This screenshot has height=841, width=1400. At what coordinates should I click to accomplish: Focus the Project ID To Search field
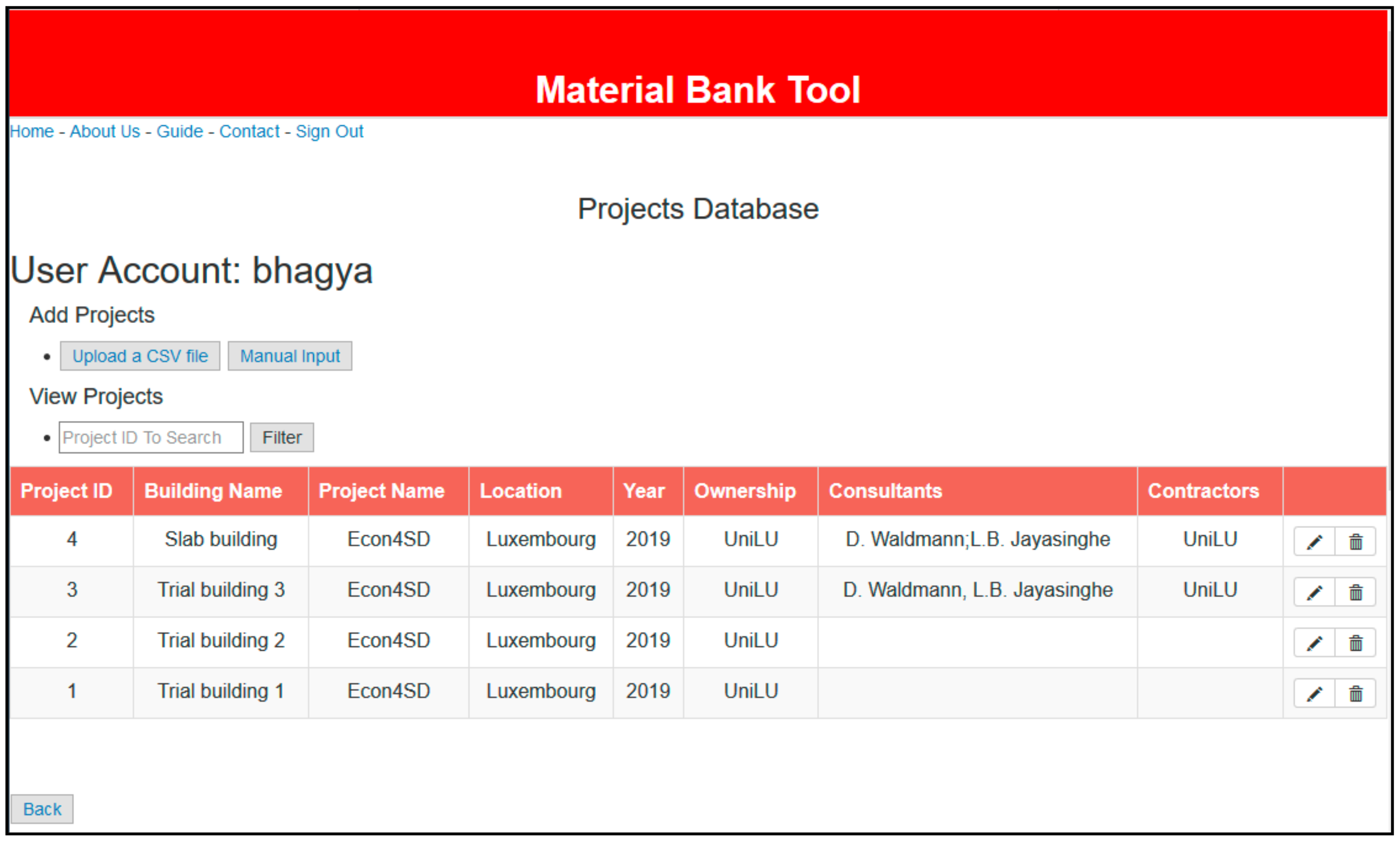pos(150,437)
